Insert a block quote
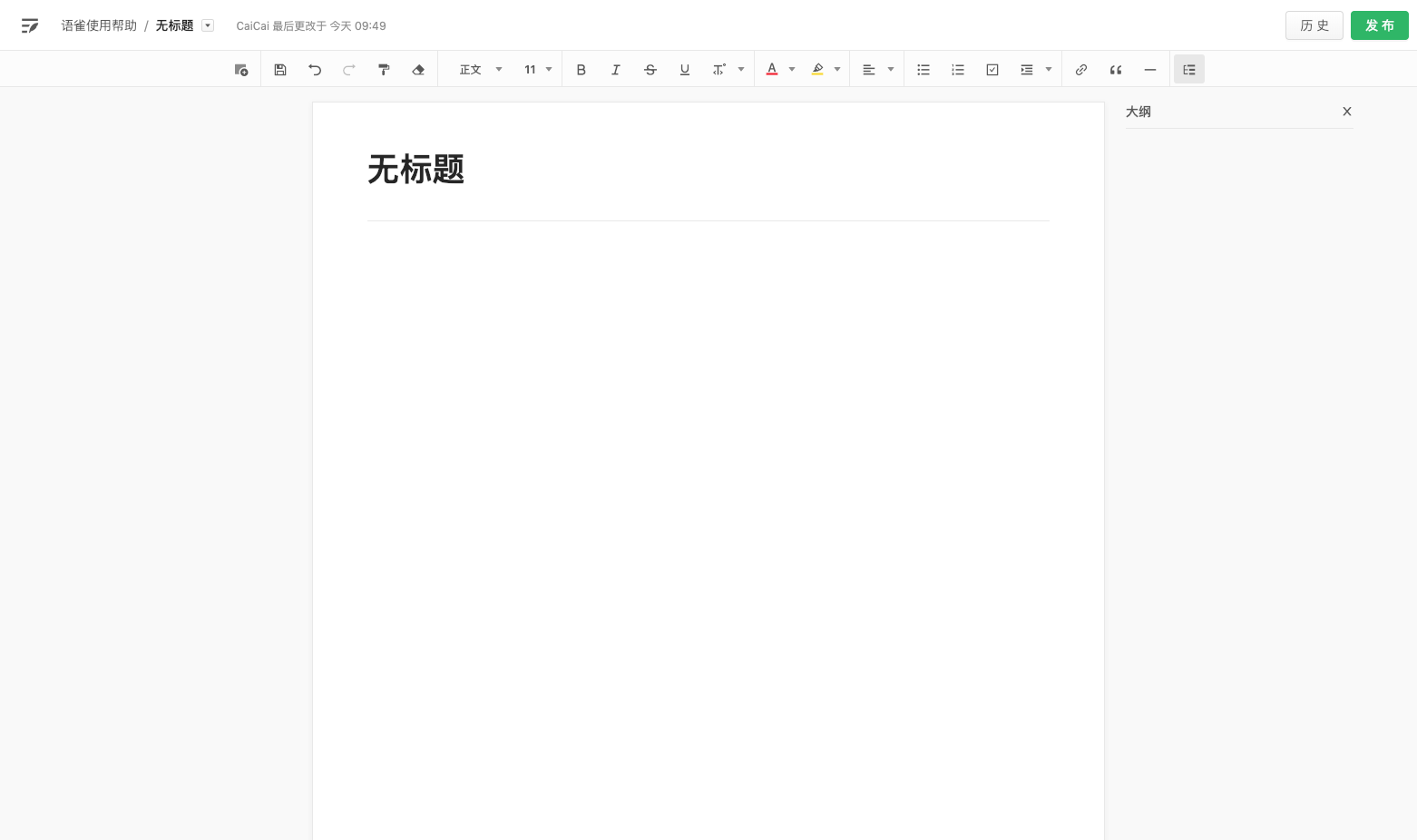Image resolution: width=1417 pixels, height=840 pixels. coord(1115,69)
